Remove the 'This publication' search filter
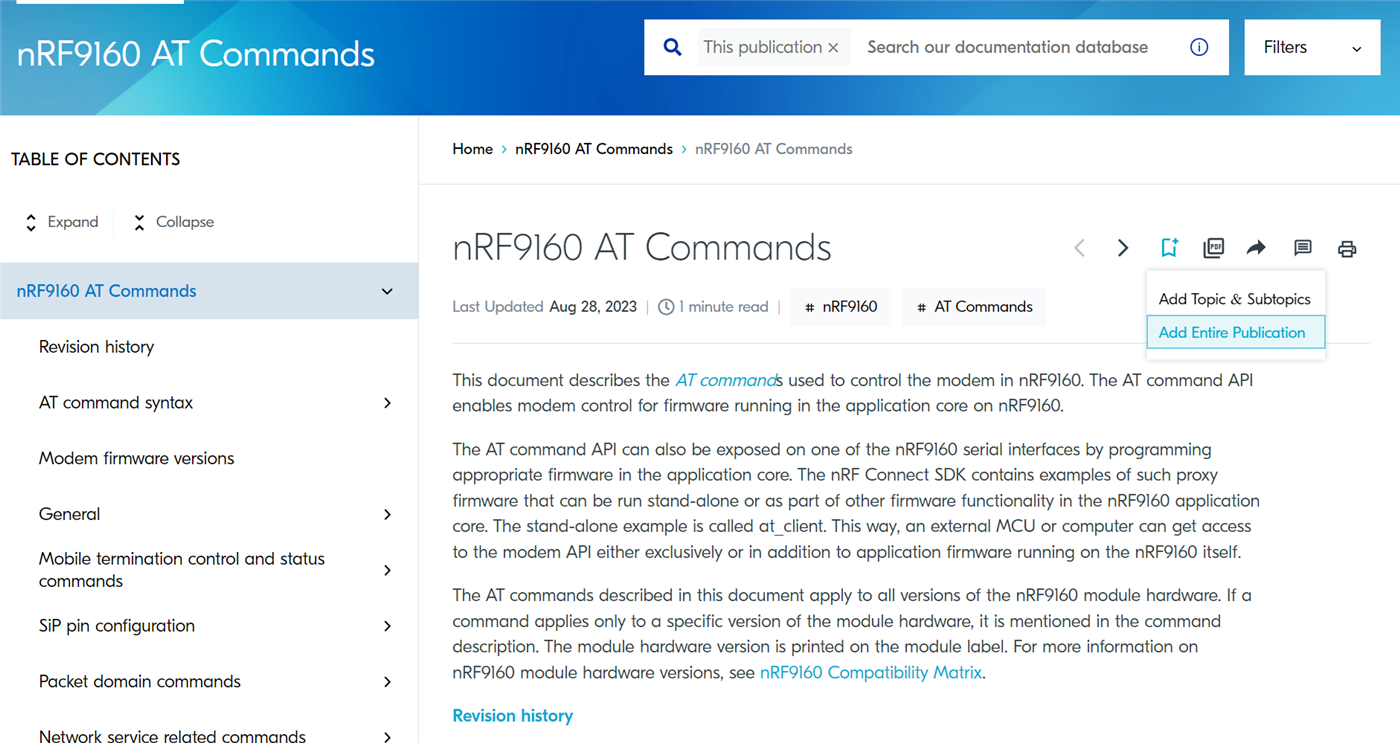Image resolution: width=1400 pixels, height=743 pixels. 833,48
